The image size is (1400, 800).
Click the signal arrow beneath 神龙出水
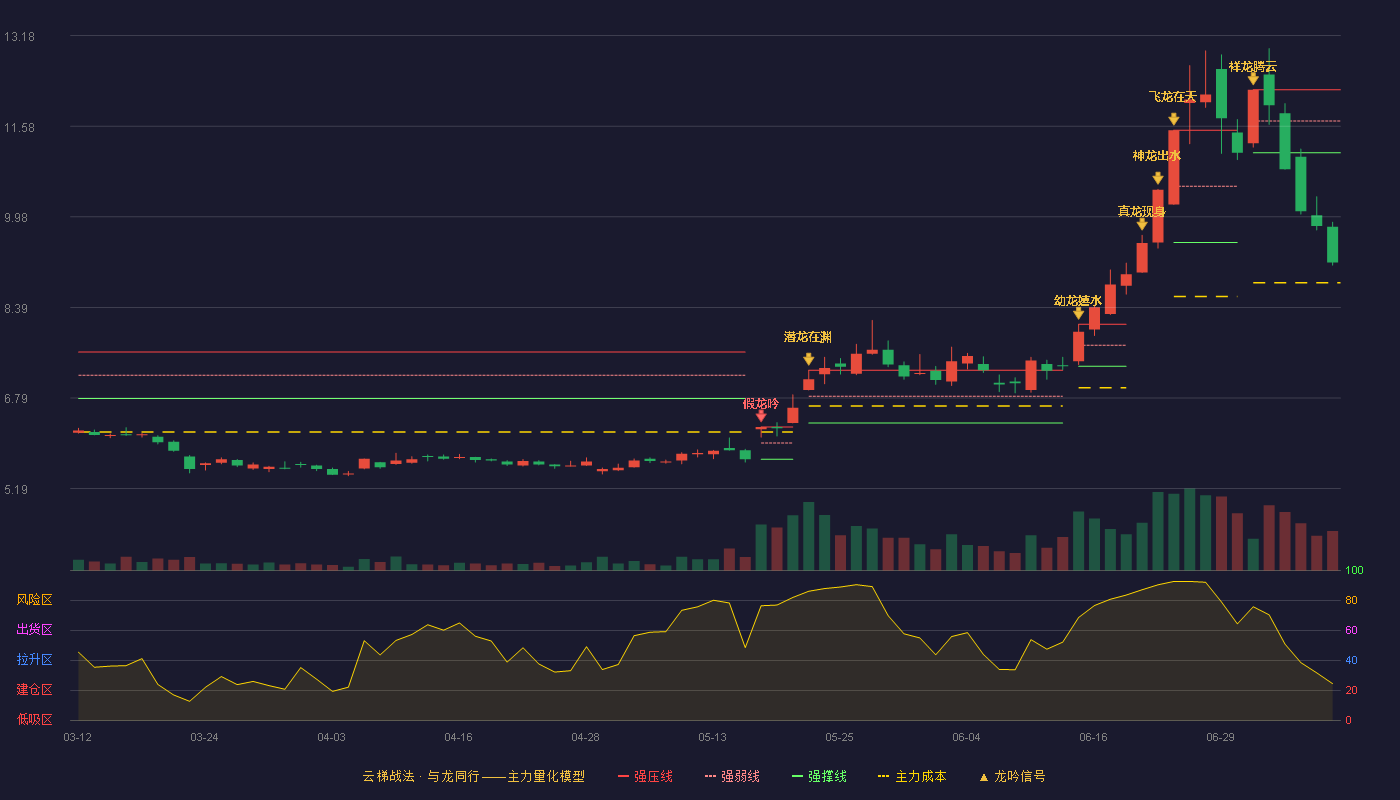tap(1158, 178)
